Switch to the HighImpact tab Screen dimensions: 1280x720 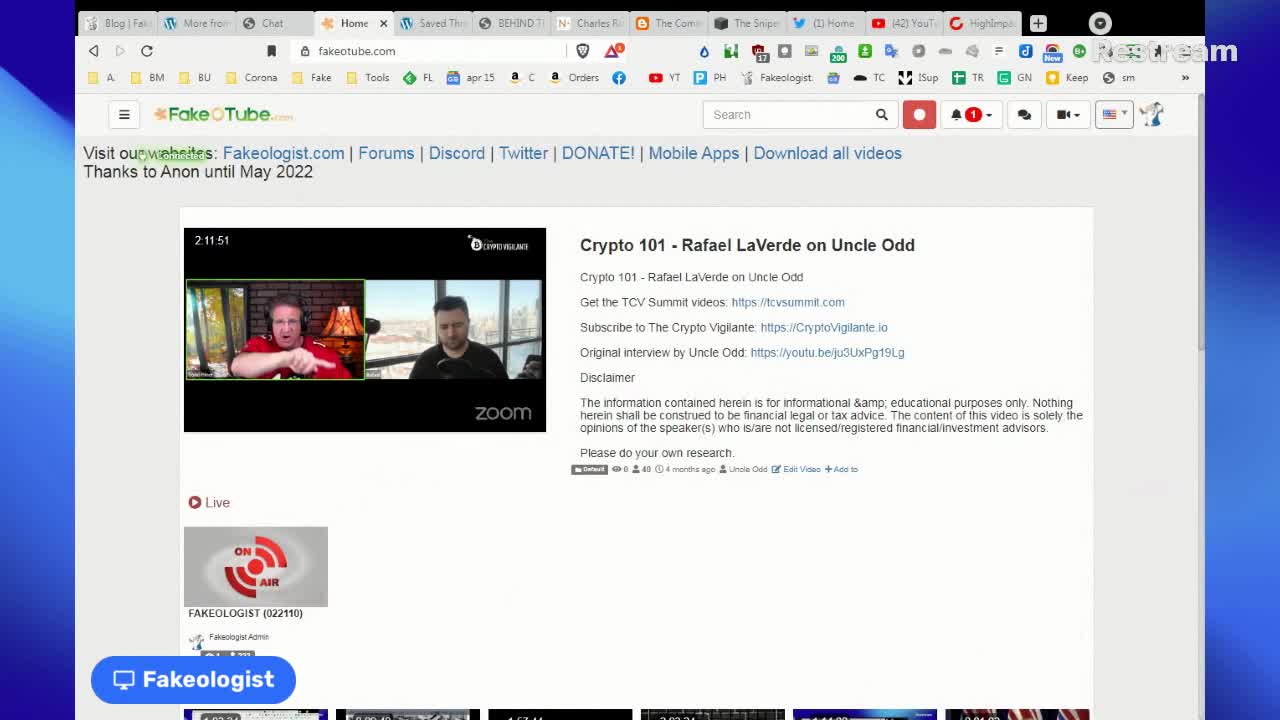[x=981, y=23]
